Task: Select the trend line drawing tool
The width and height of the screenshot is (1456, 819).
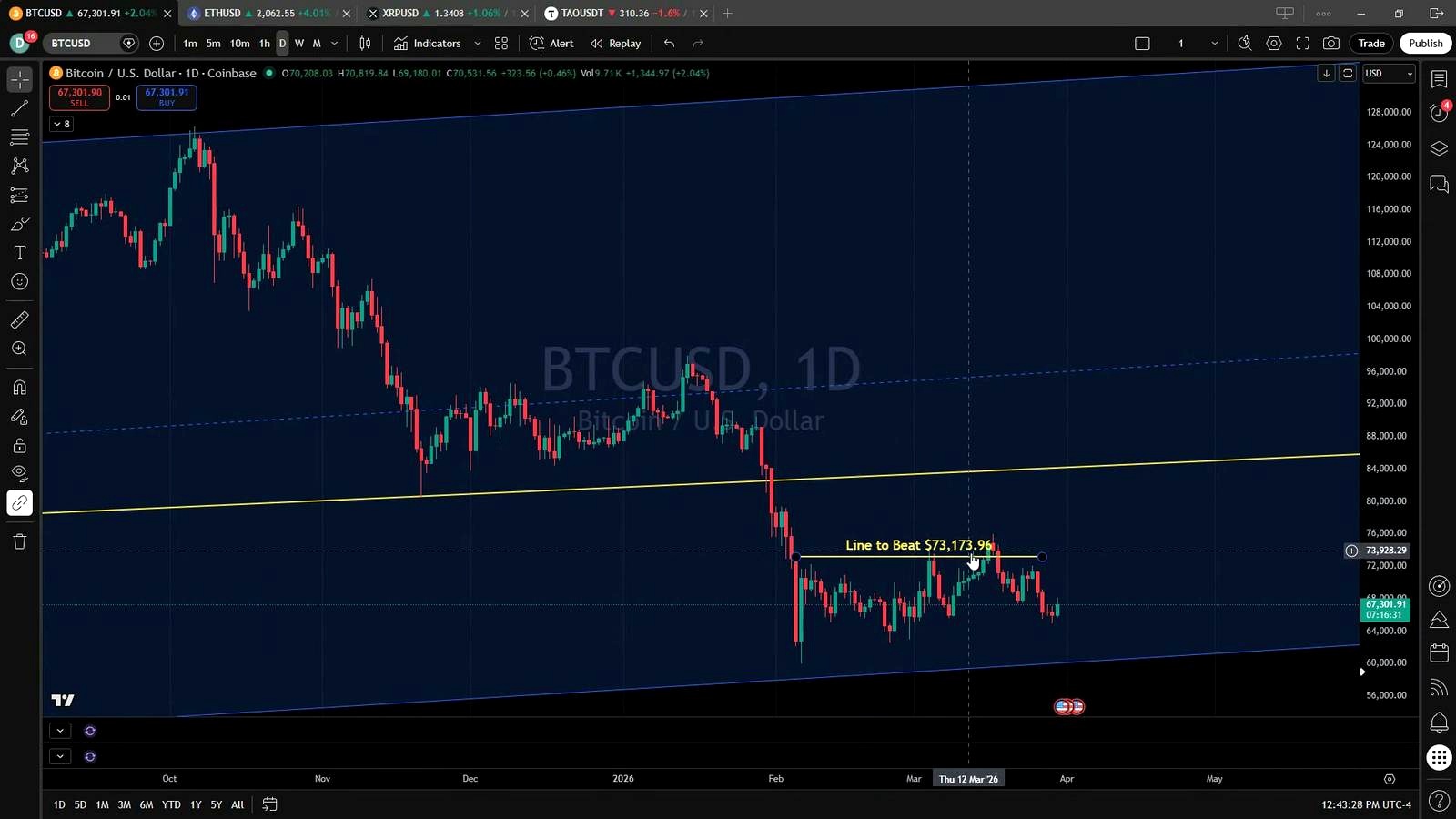Action: (x=19, y=108)
